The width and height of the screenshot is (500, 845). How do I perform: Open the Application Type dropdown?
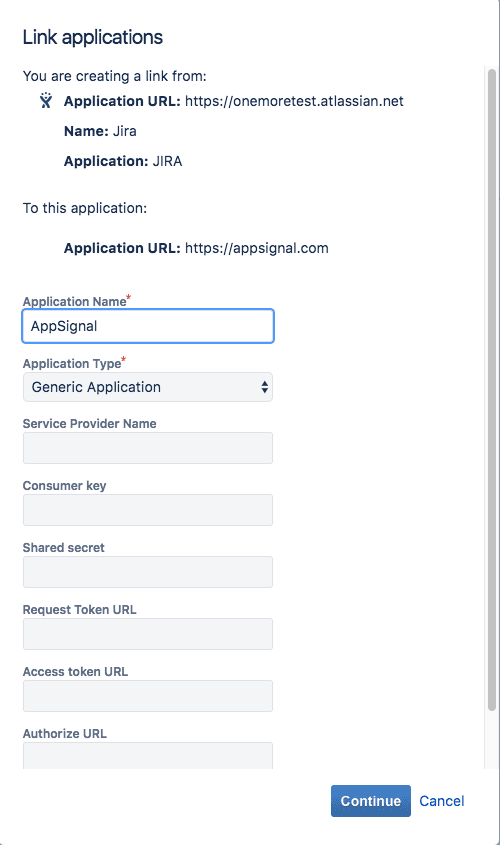(148, 387)
